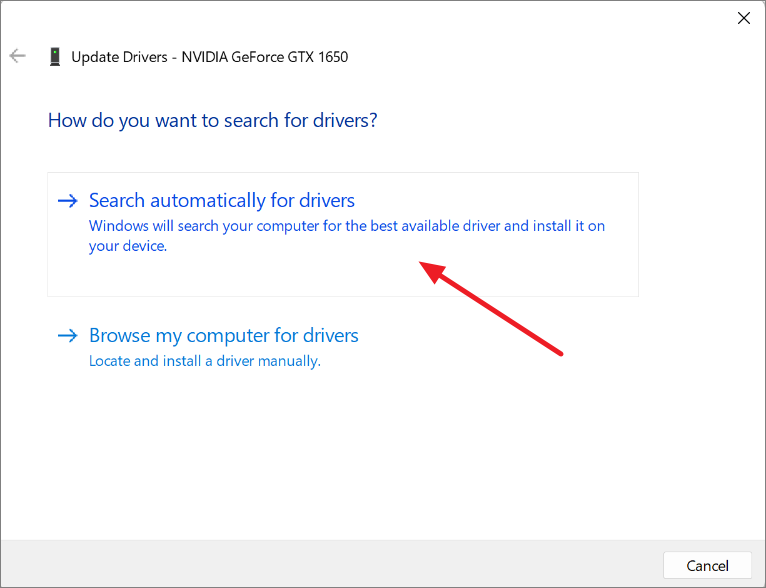Click arrow icon beside Browse my computer
The width and height of the screenshot is (766, 588).
pyautogui.click(x=67, y=336)
